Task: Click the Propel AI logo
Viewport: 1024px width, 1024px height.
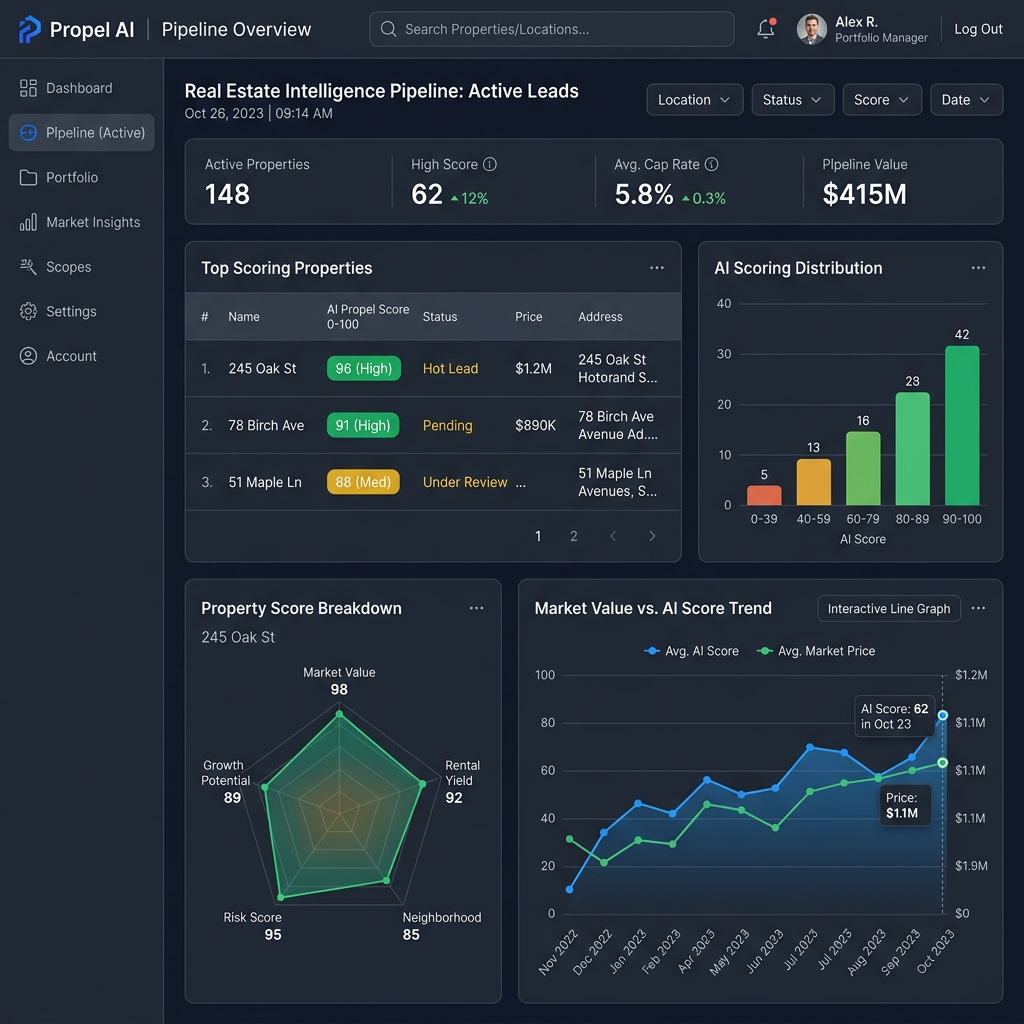Action: (29, 29)
